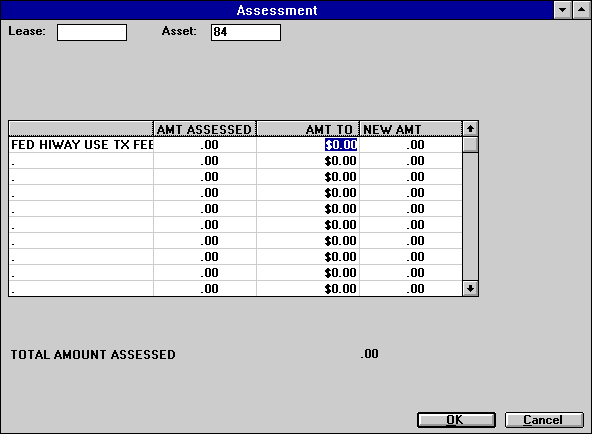Click the AMT TO column header
This screenshot has height=434, width=592.
point(308,129)
